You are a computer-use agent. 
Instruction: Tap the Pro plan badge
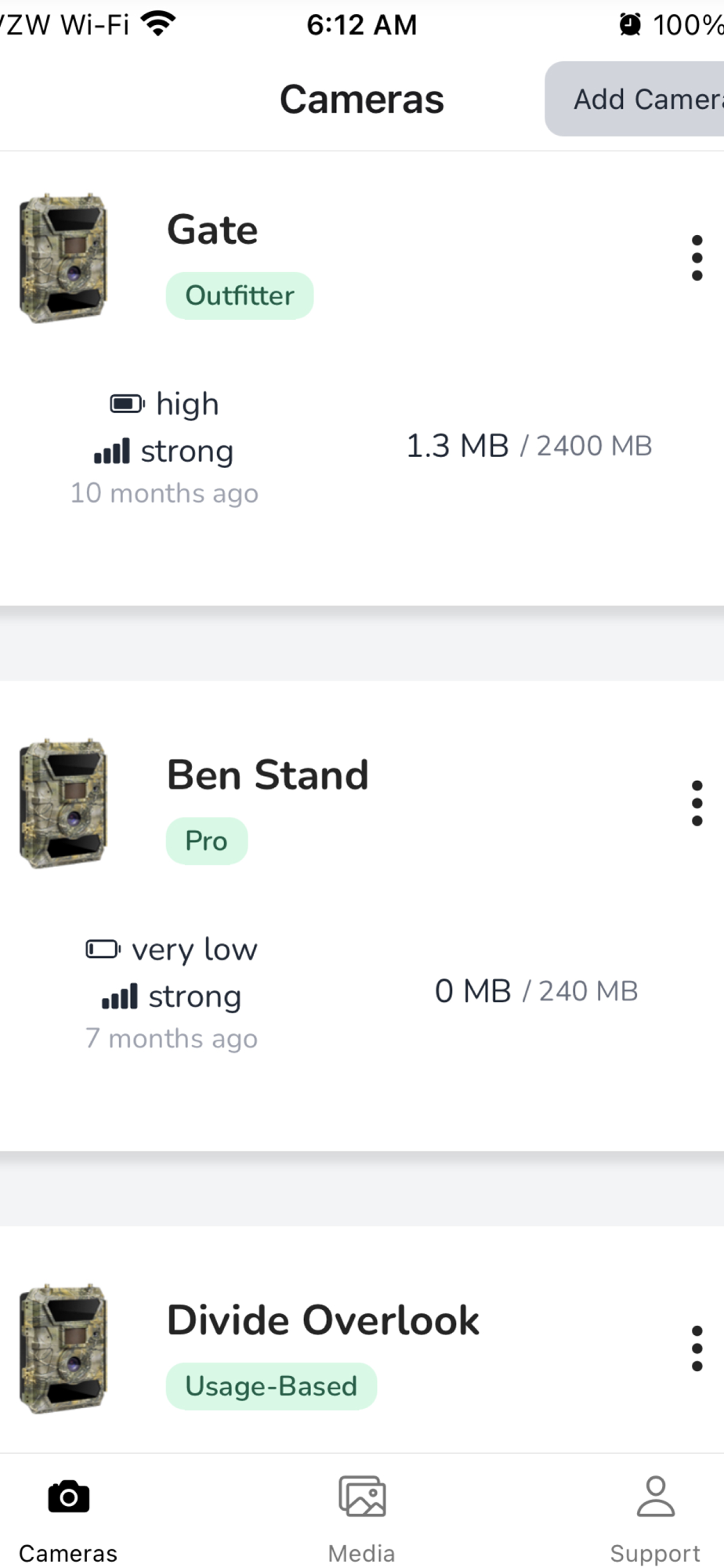pyautogui.click(x=206, y=841)
